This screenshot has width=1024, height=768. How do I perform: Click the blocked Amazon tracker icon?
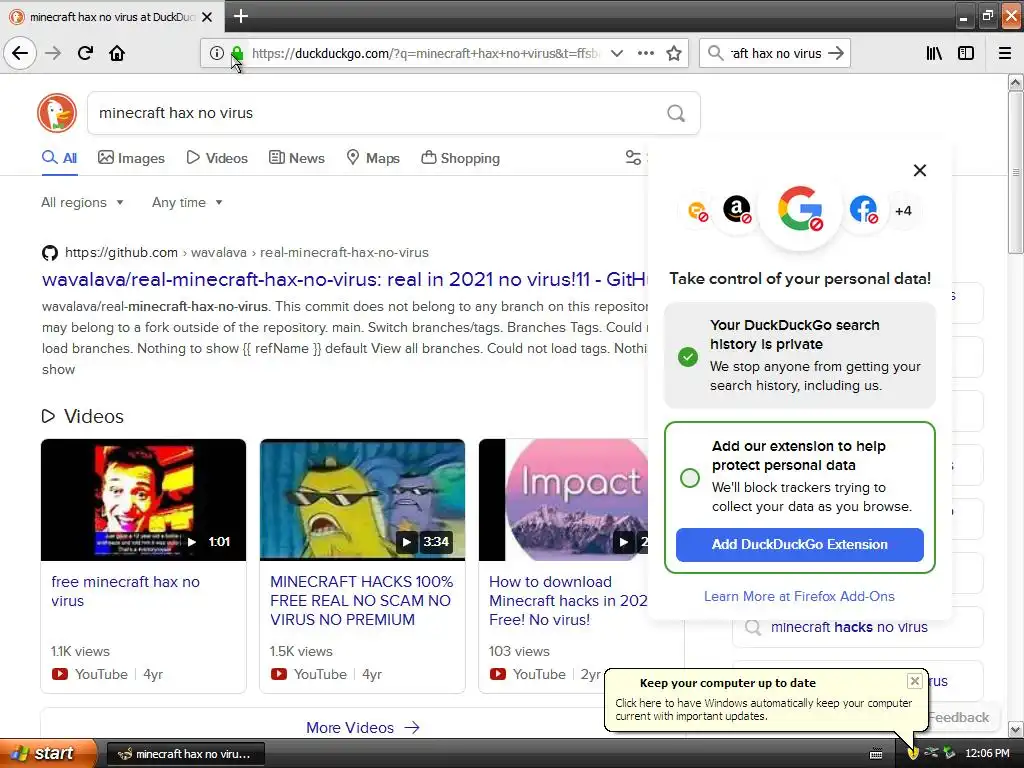[737, 209]
